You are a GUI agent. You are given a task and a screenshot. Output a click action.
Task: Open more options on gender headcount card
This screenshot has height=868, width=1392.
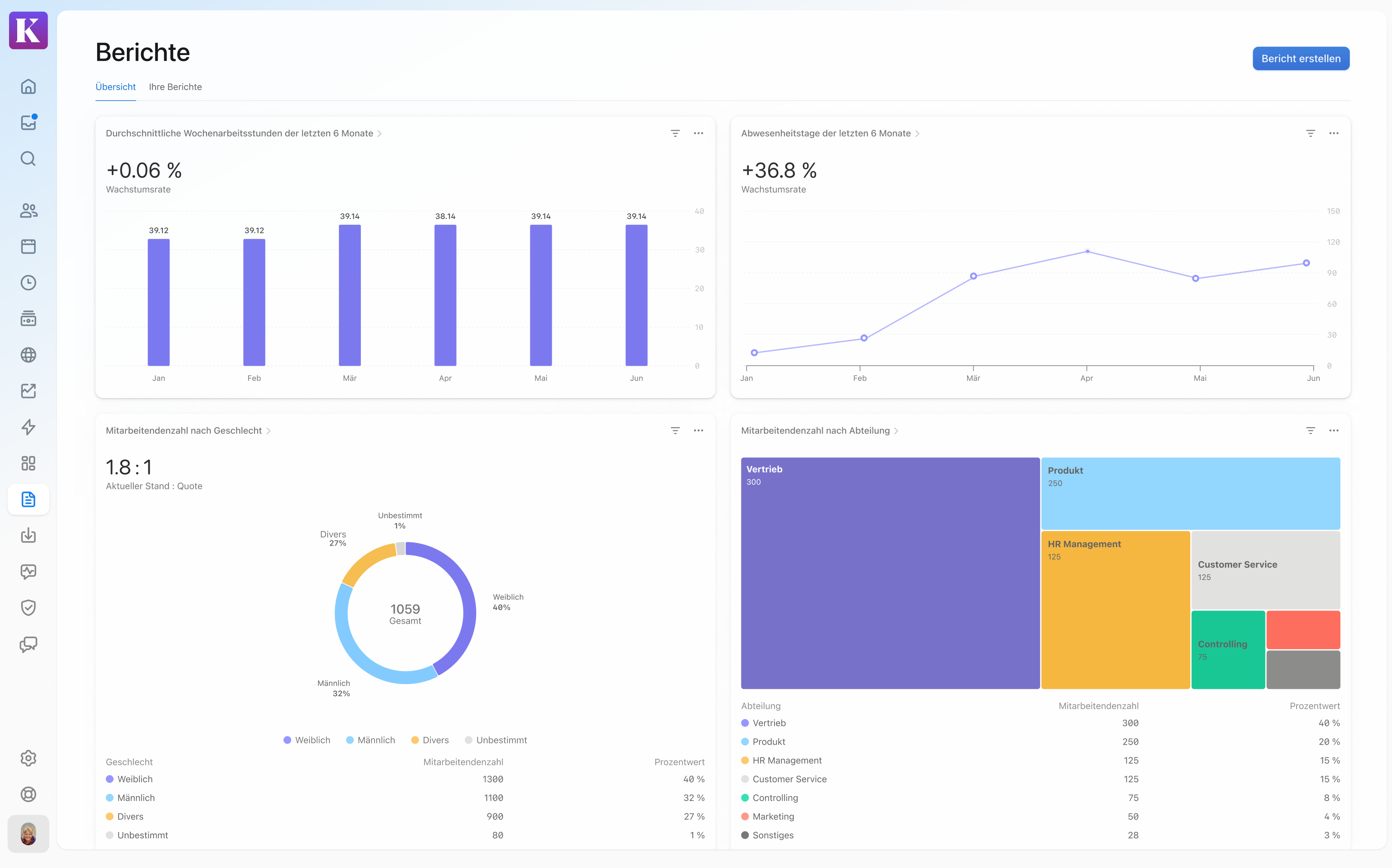pos(698,430)
